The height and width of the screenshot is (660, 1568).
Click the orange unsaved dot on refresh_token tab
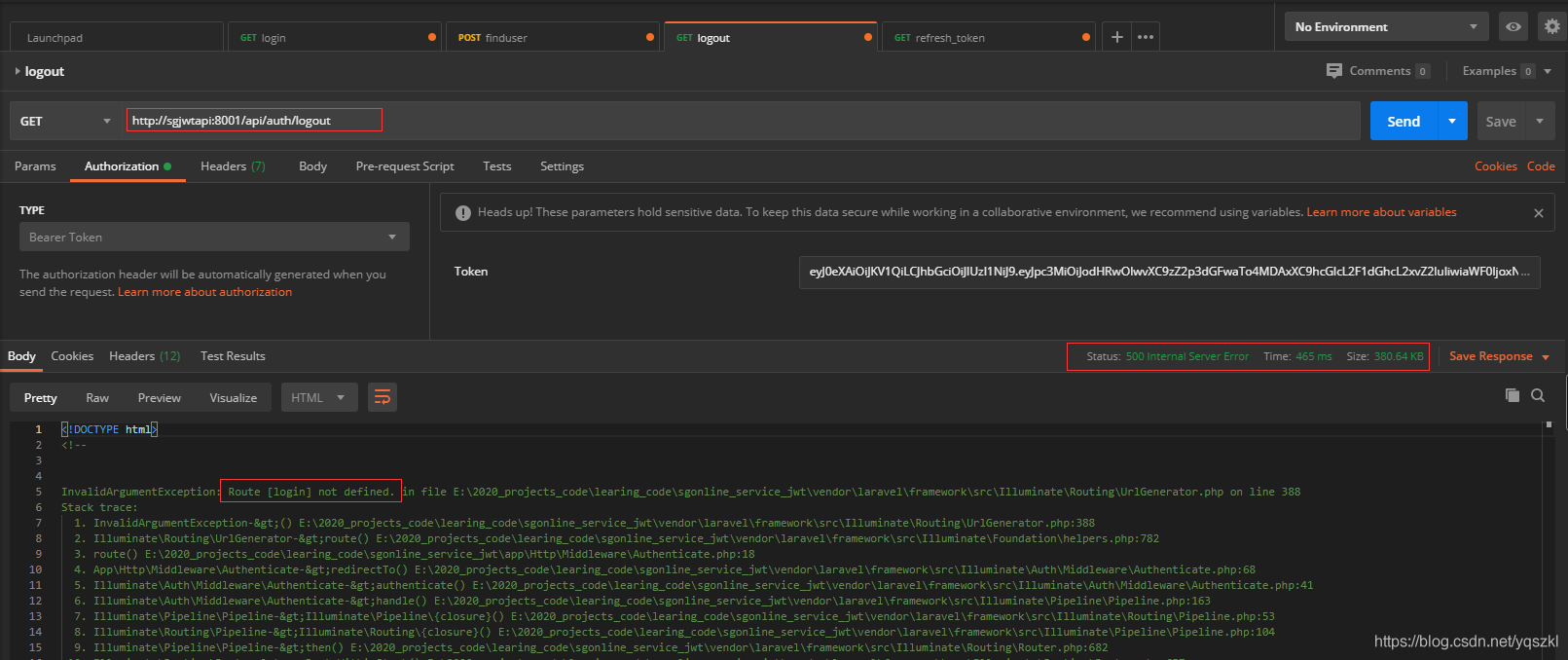[1086, 37]
